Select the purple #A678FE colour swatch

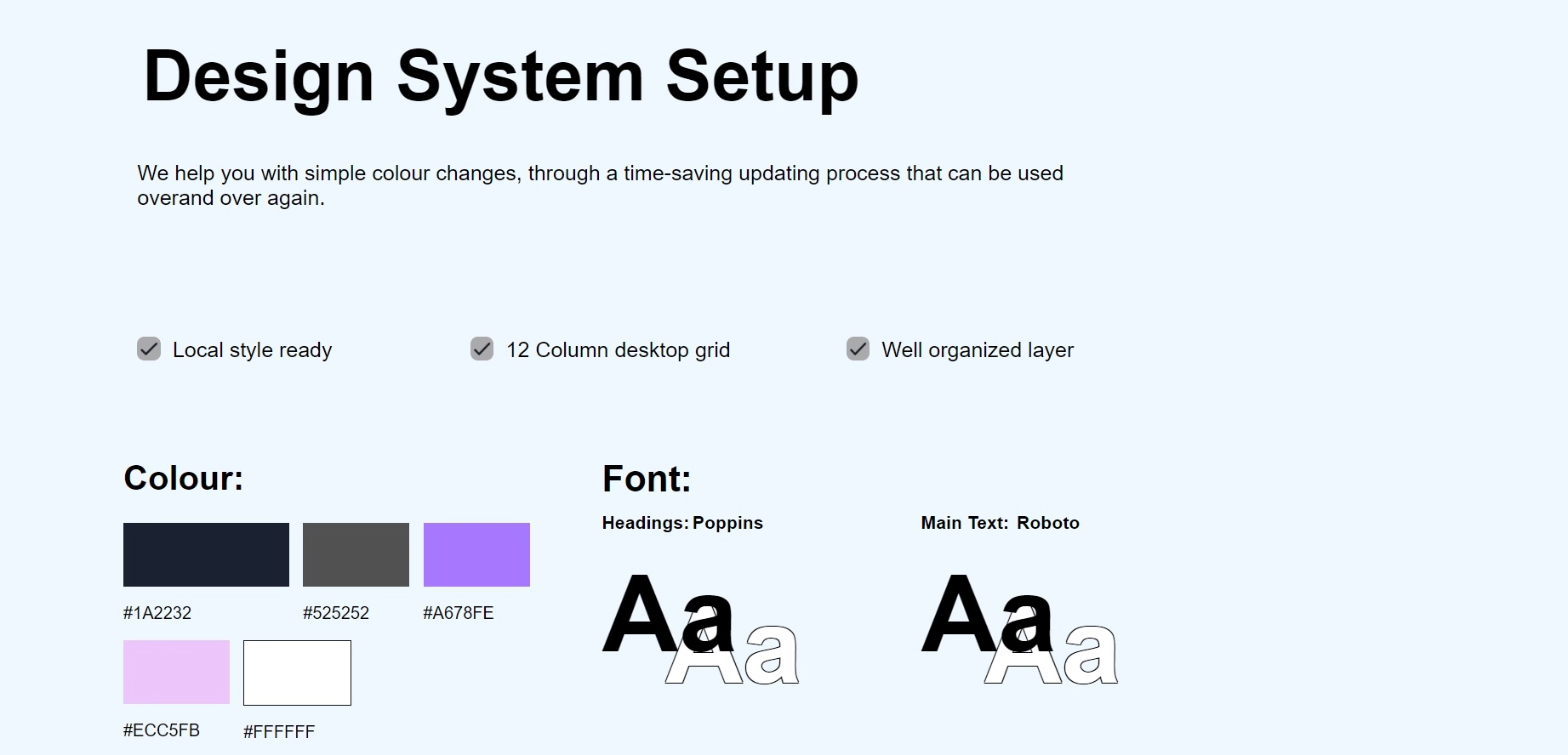pyautogui.click(x=476, y=554)
